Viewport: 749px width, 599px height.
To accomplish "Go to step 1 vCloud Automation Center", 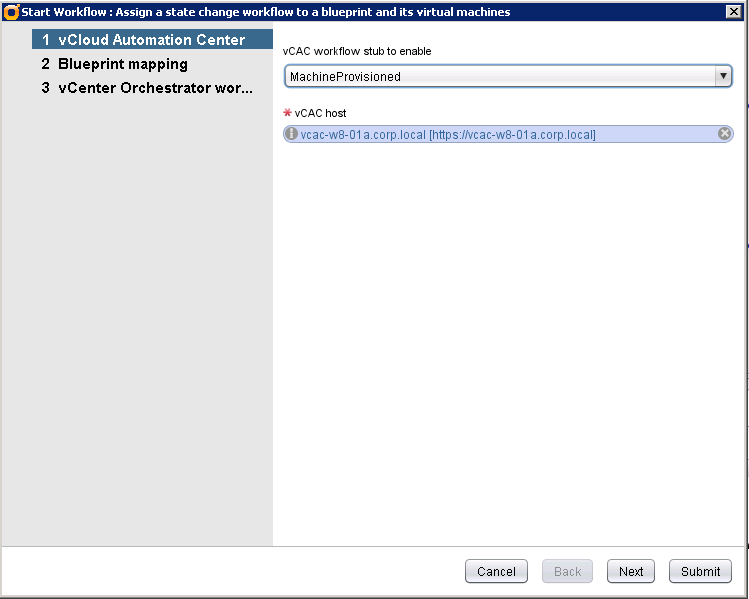I will (x=152, y=39).
